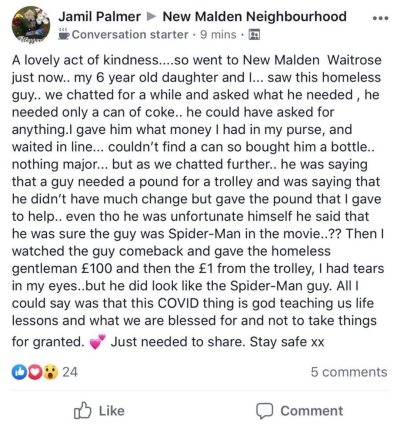400x424 pixels.
Task: Click the Conversation starter label
Action: click(x=130, y=34)
